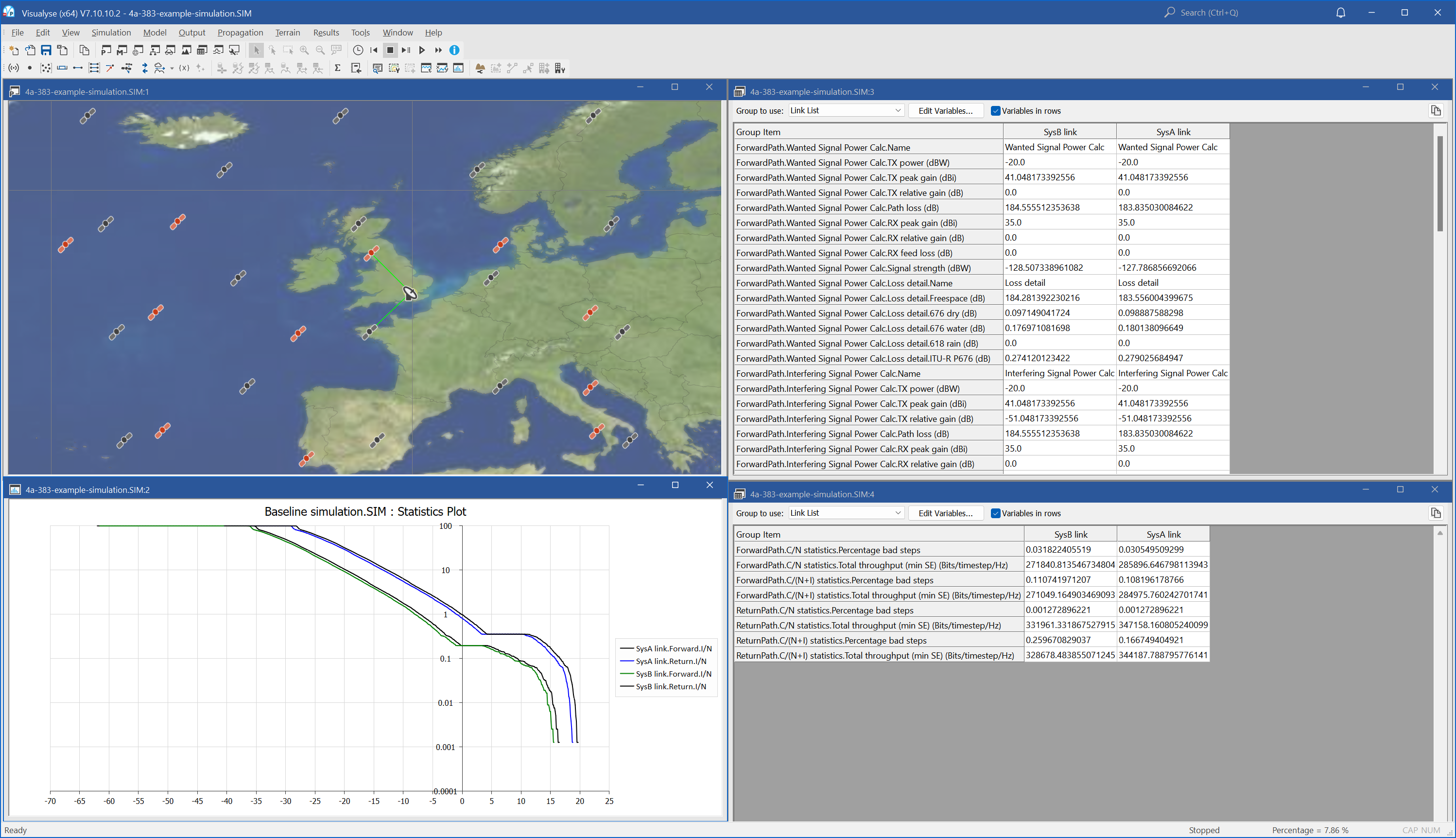Click copy table icon in SIM:4 window
This screenshot has width=1456, height=838.
point(1435,513)
